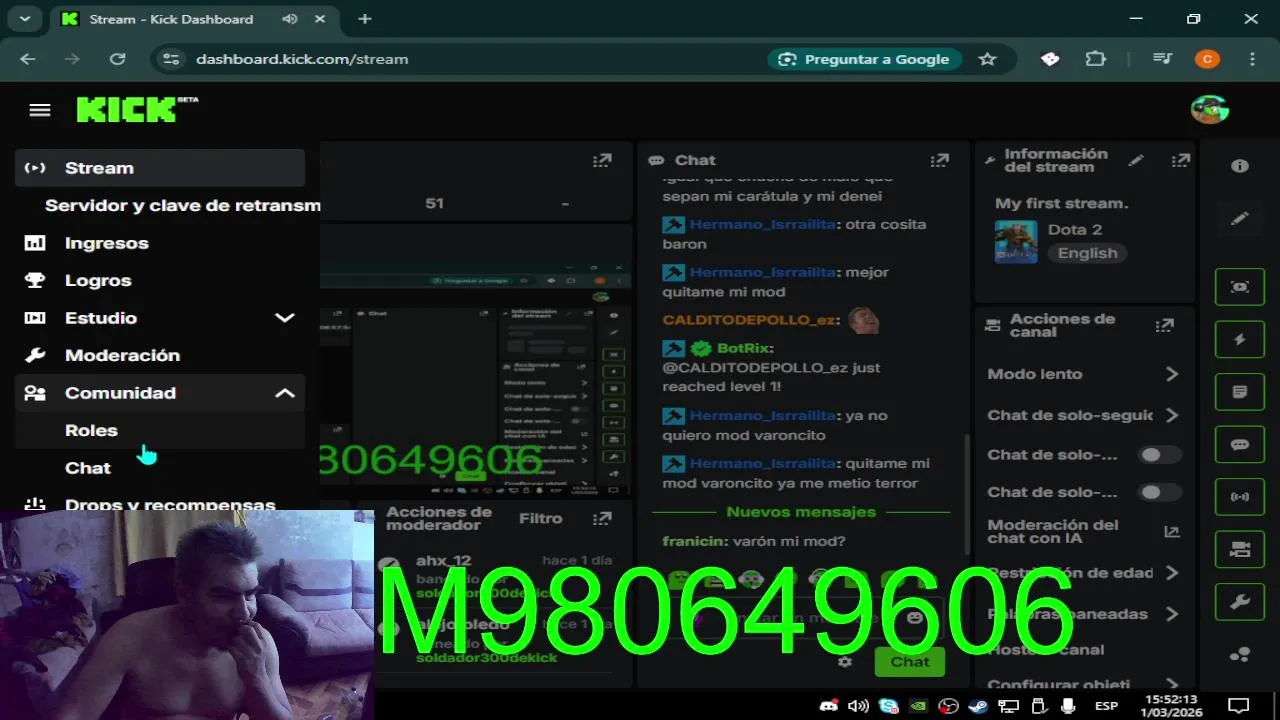Open the Chrome tab list dropdown
The height and width of the screenshot is (720, 1280).
coord(24,19)
